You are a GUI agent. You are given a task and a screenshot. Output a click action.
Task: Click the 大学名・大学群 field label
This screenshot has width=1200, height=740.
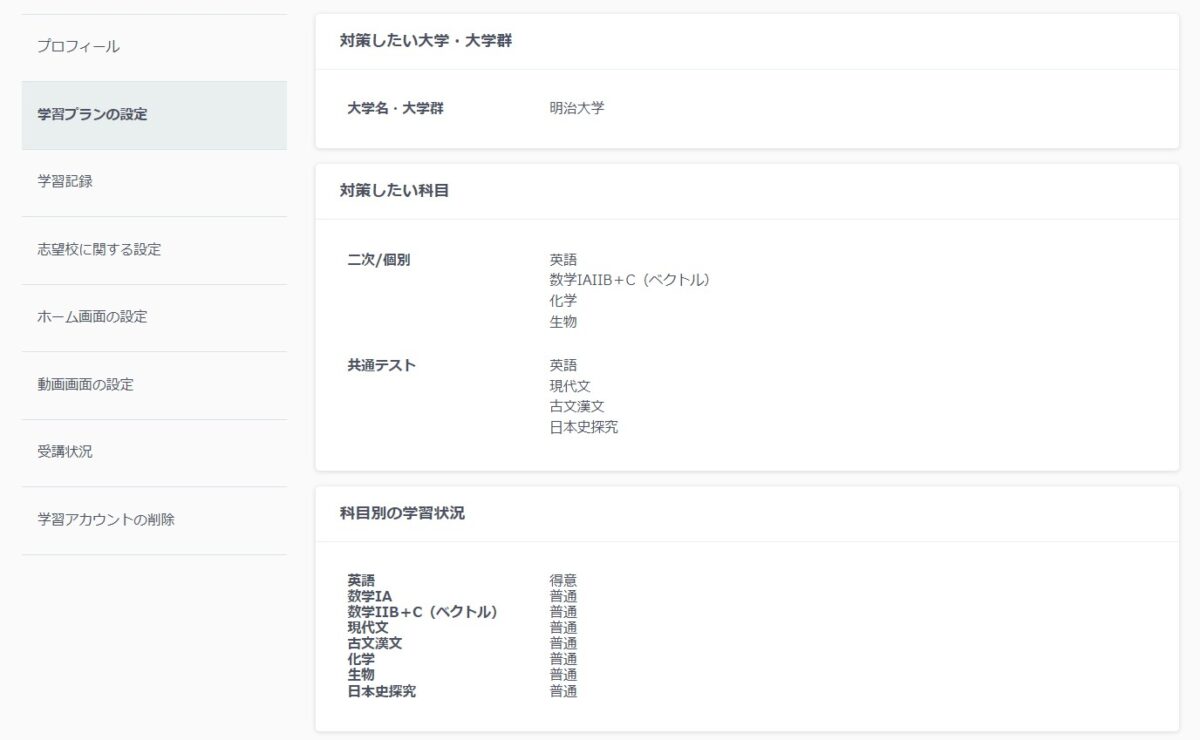pyautogui.click(x=395, y=108)
